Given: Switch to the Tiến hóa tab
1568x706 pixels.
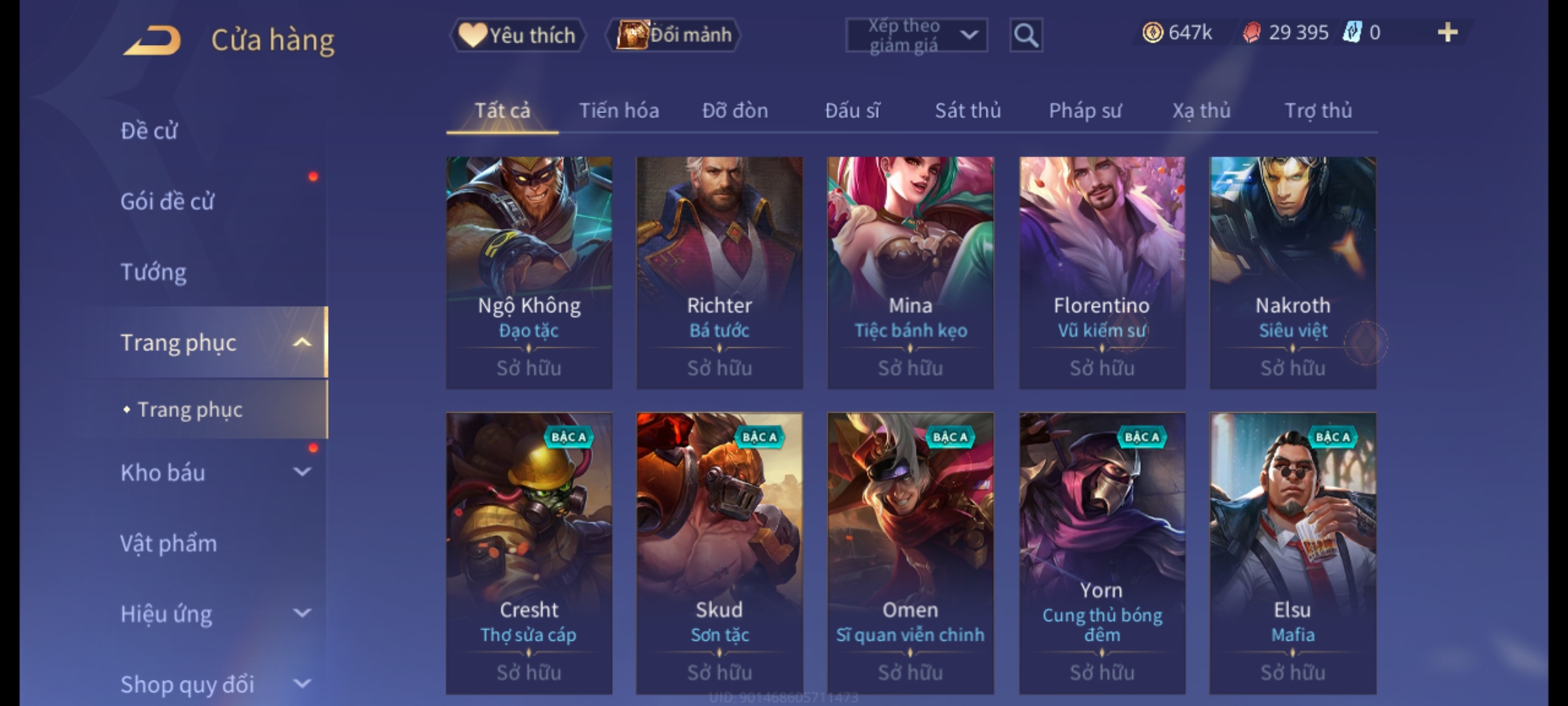Looking at the screenshot, I should pos(619,110).
